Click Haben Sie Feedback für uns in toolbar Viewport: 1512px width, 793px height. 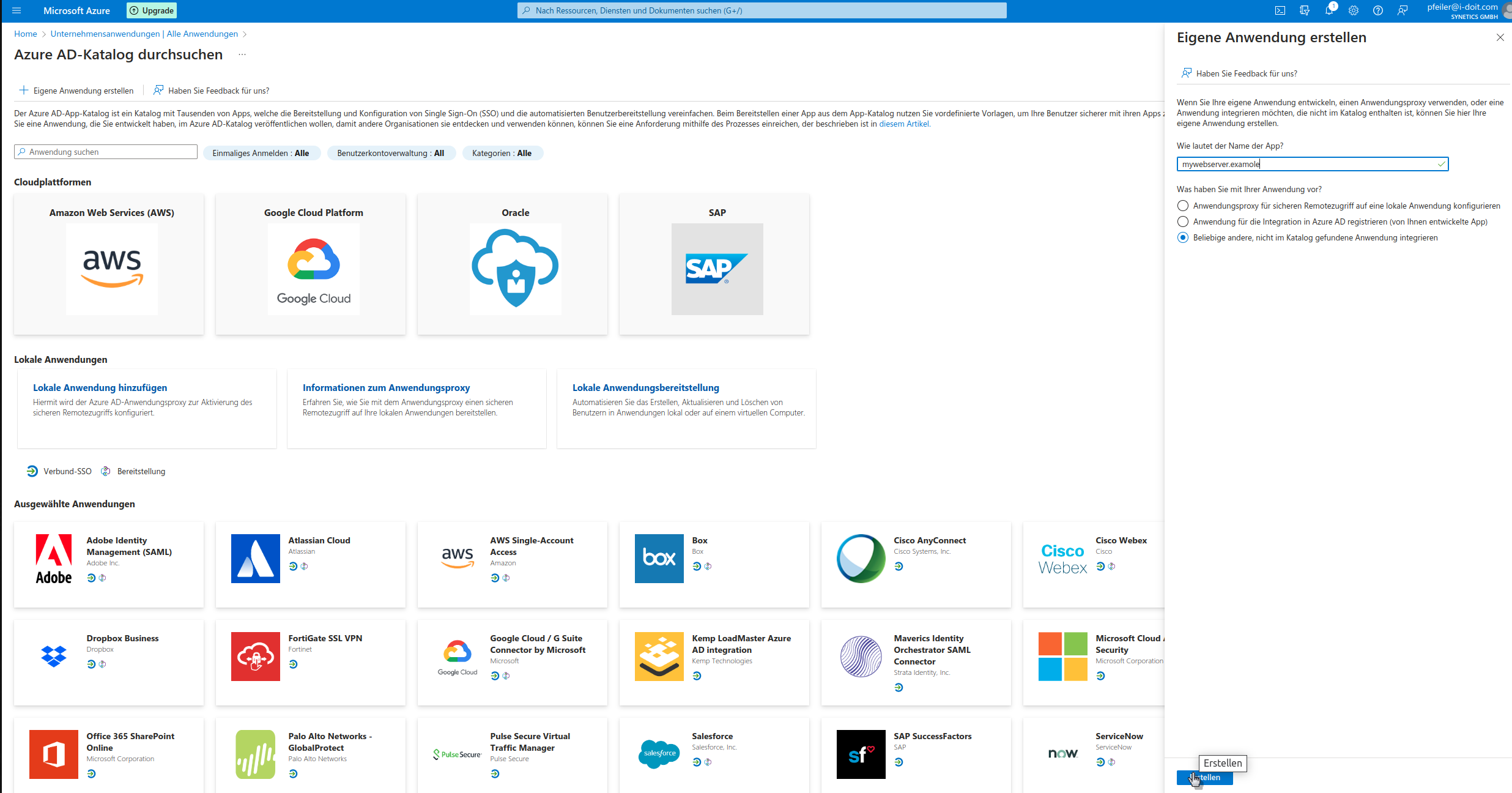(x=211, y=91)
